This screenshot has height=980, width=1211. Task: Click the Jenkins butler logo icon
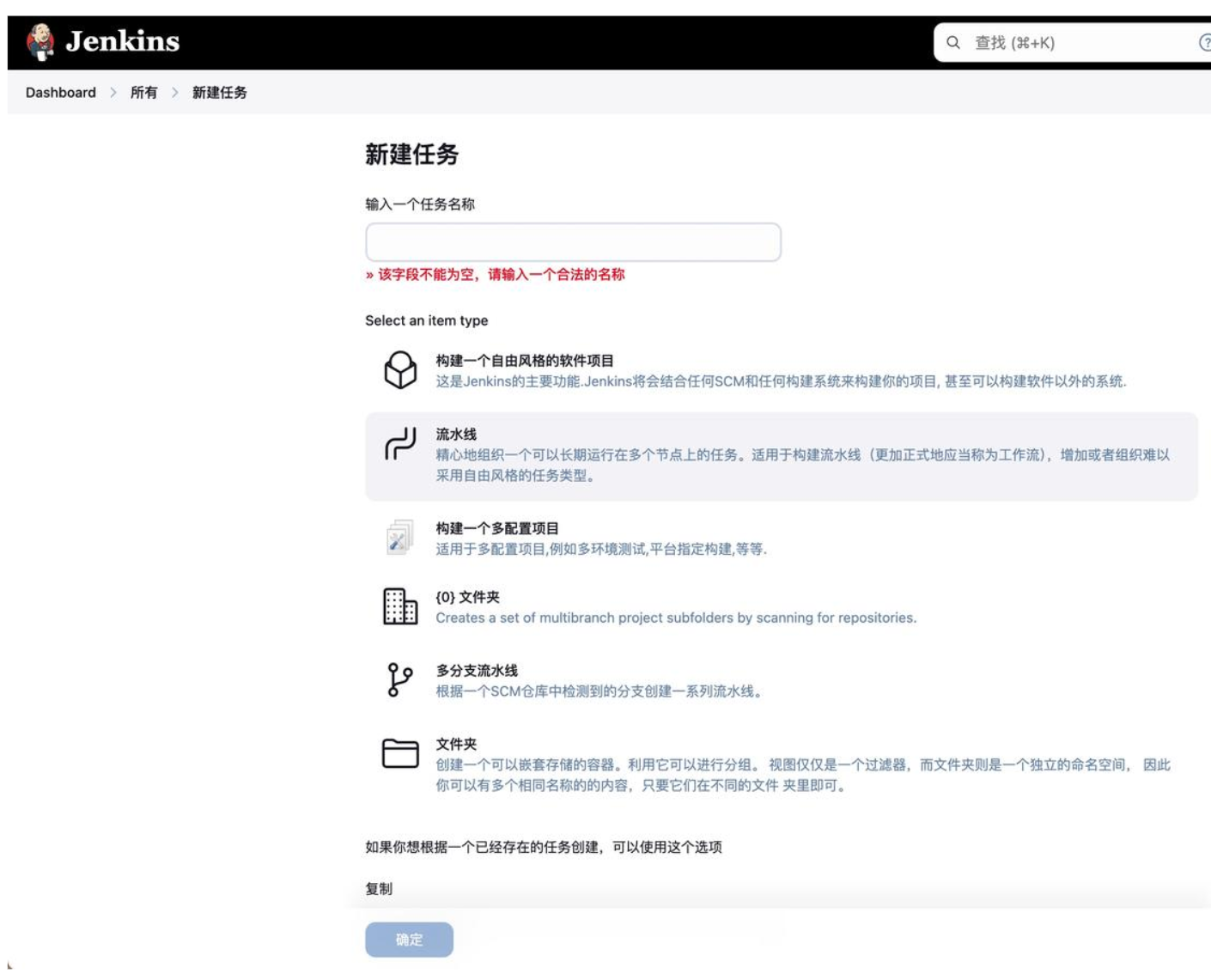point(40,41)
